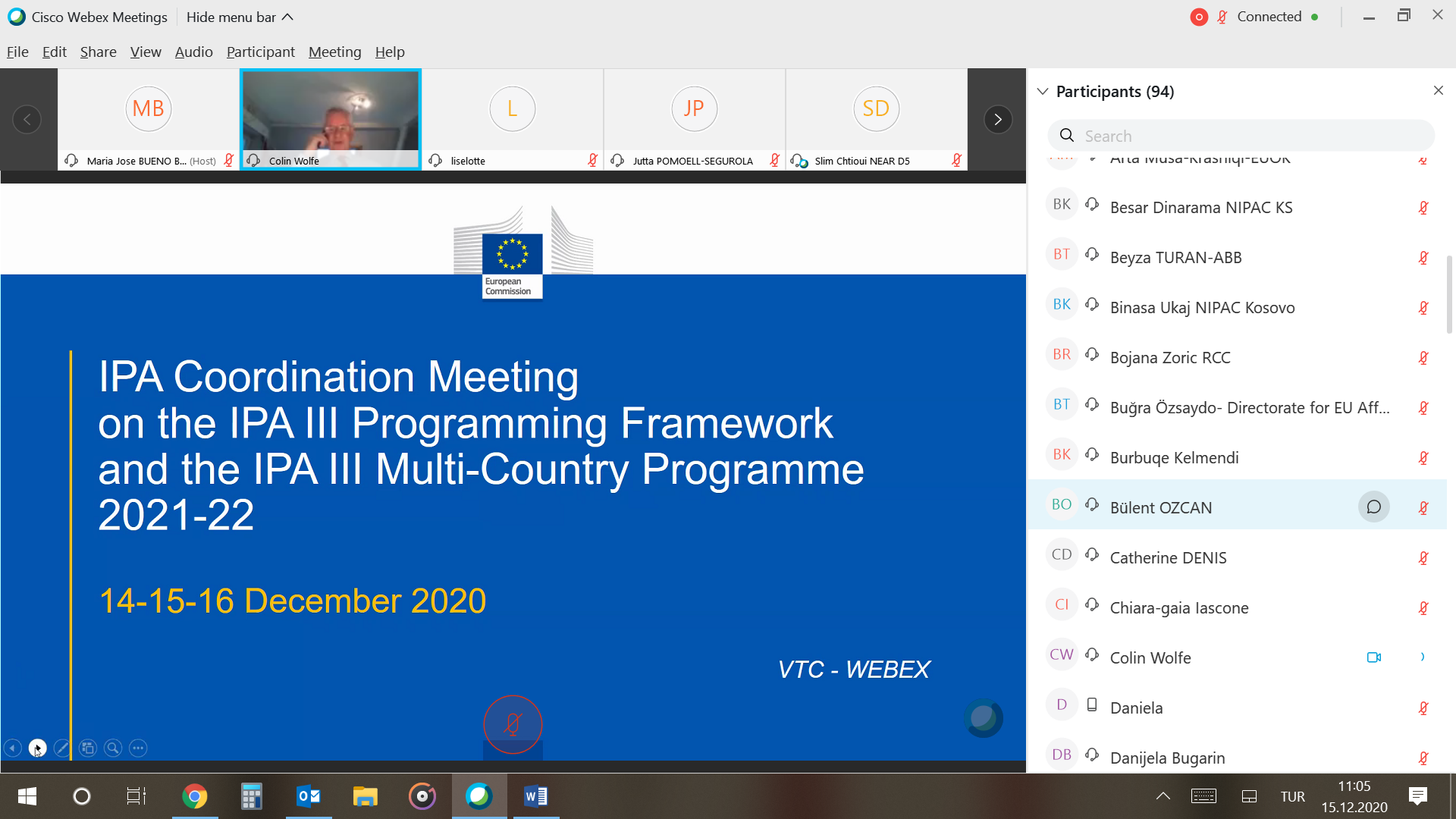This screenshot has width=1456, height=819.
Task: Open Word from the Windows taskbar
Action: pos(536,796)
